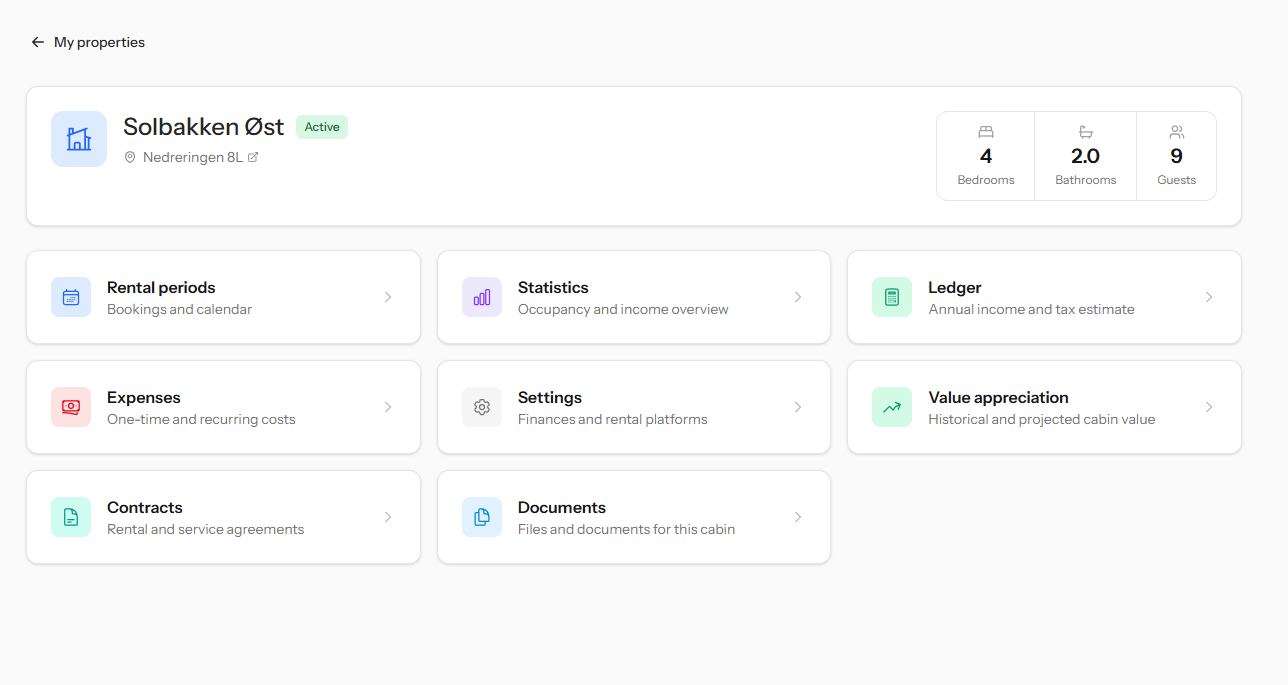Click the bedroom count value 4

click(986, 156)
